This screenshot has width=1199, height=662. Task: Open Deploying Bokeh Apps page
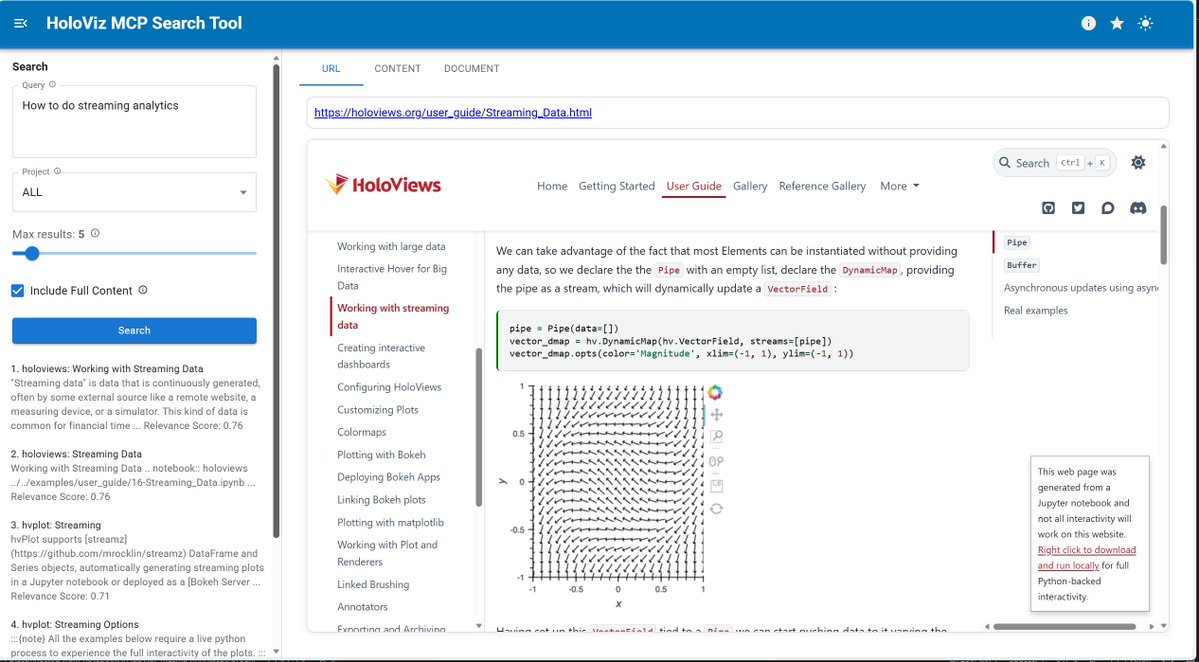pyautogui.click(x=388, y=477)
